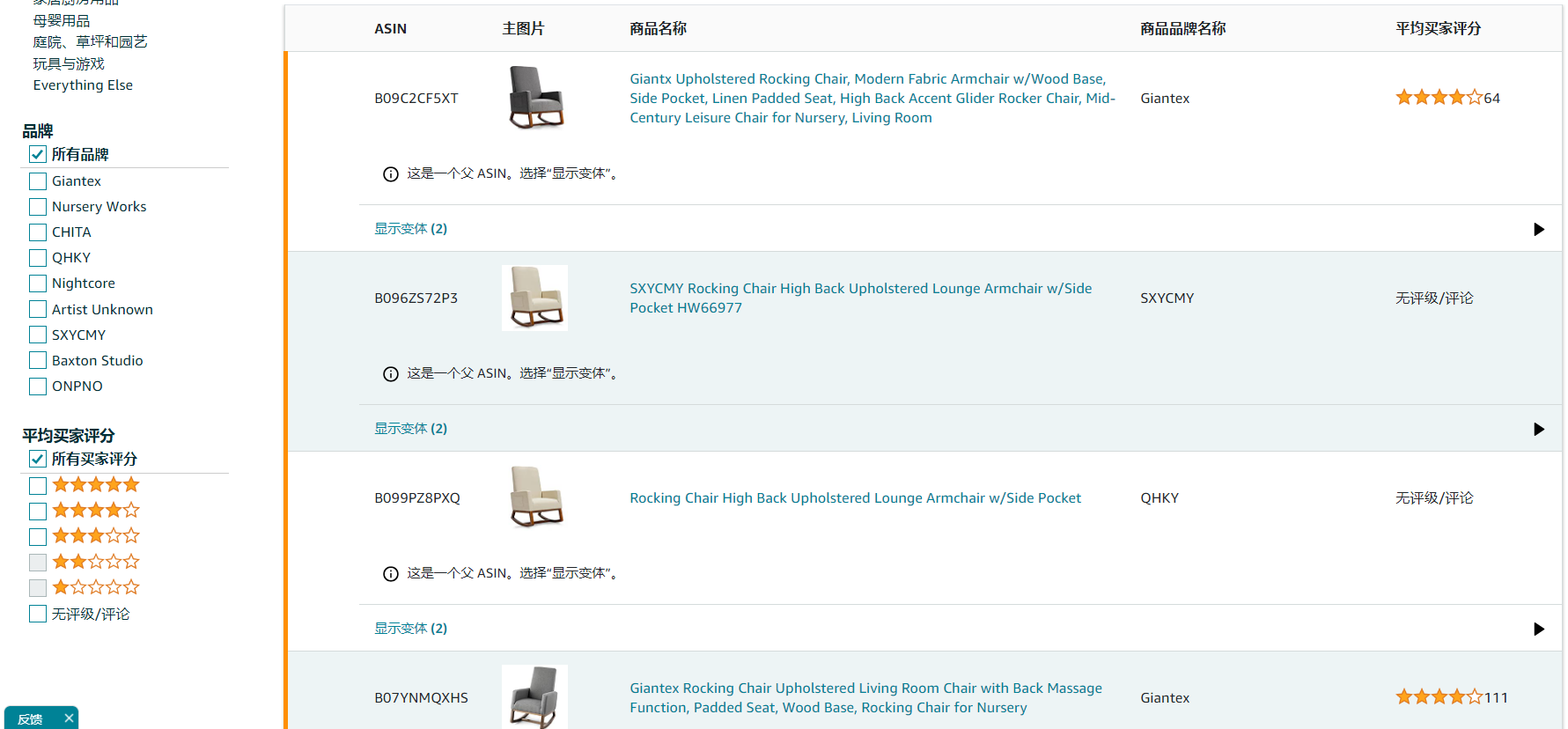The height and width of the screenshot is (729, 1568).
Task: Click the gray chair thumbnail for B09C2CF5XT
Action: coord(535,98)
